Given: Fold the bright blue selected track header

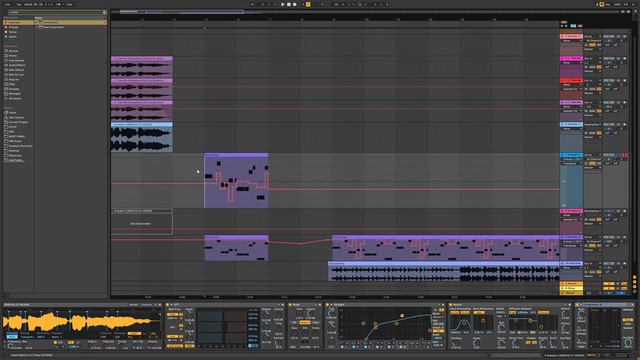Looking at the screenshot, I should coord(562,155).
